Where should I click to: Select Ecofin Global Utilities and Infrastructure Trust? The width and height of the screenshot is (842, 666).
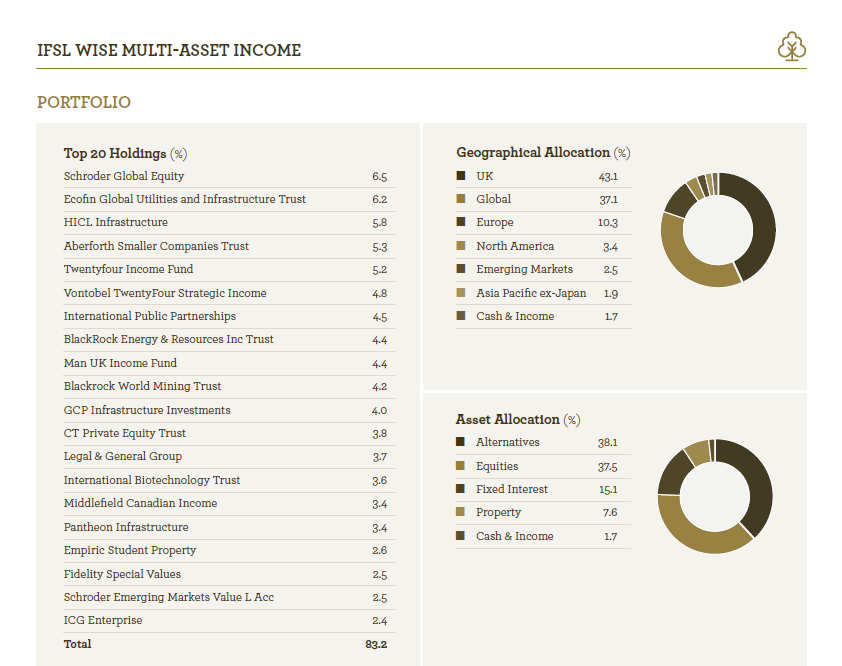pos(229,199)
